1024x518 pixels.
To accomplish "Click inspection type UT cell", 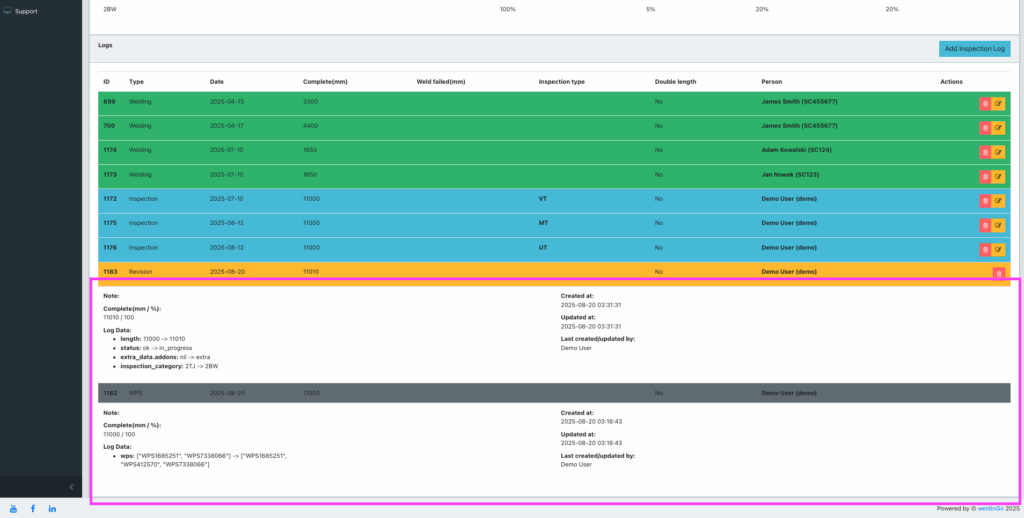I will pyautogui.click(x=543, y=248).
